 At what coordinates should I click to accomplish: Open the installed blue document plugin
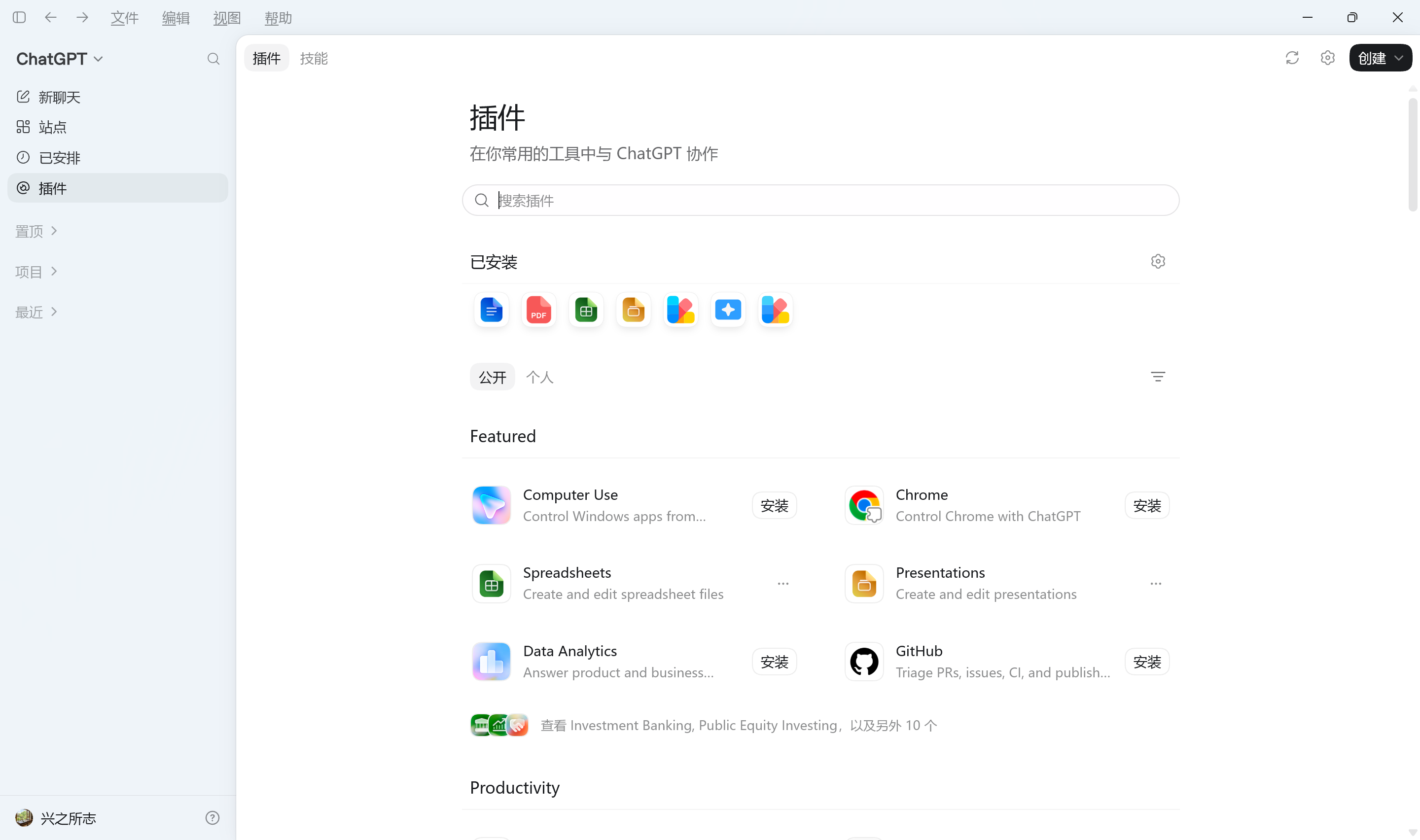[x=491, y=310]
